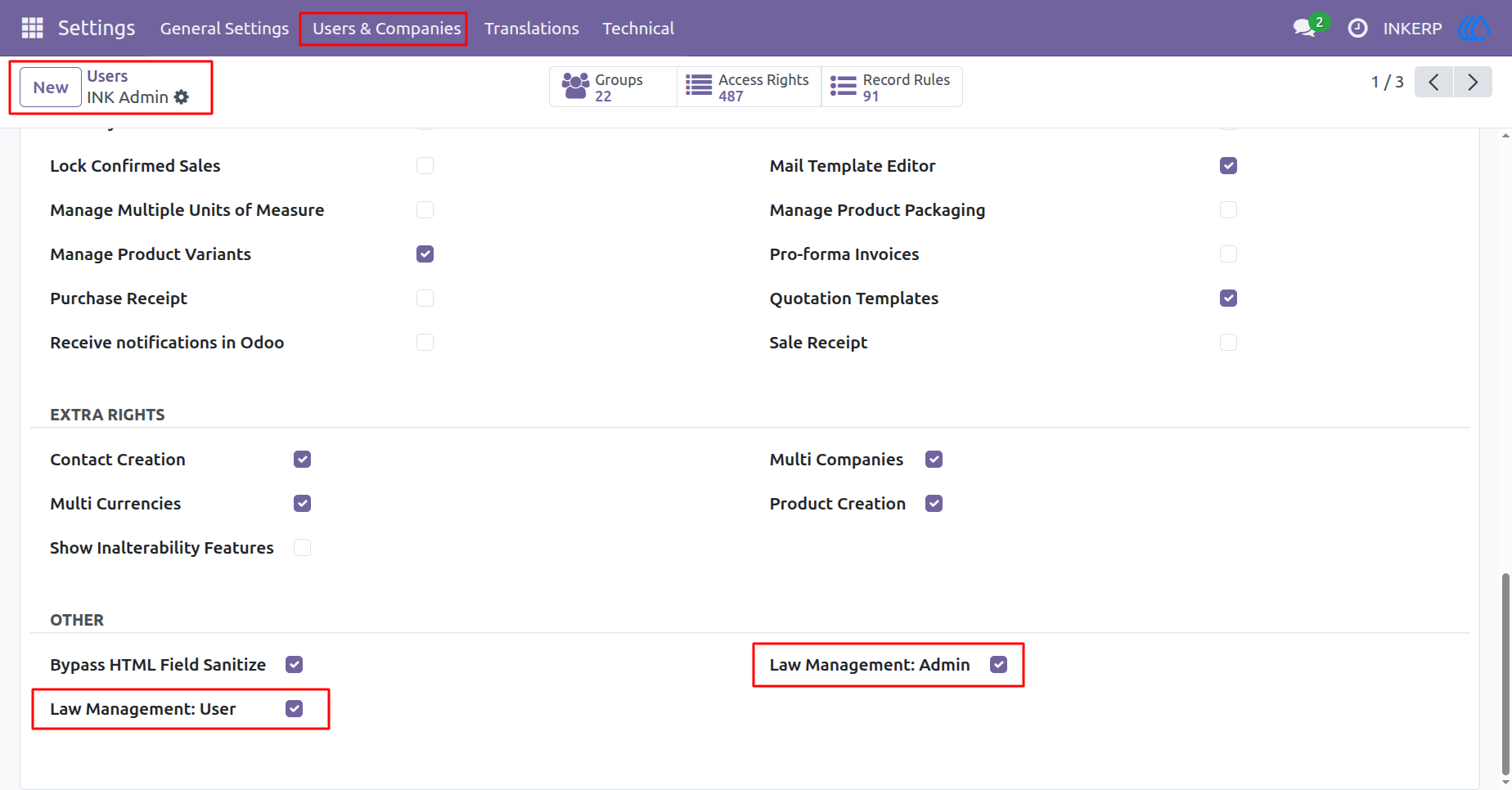Click the gear icon beside INK Admin

point(182,97)
